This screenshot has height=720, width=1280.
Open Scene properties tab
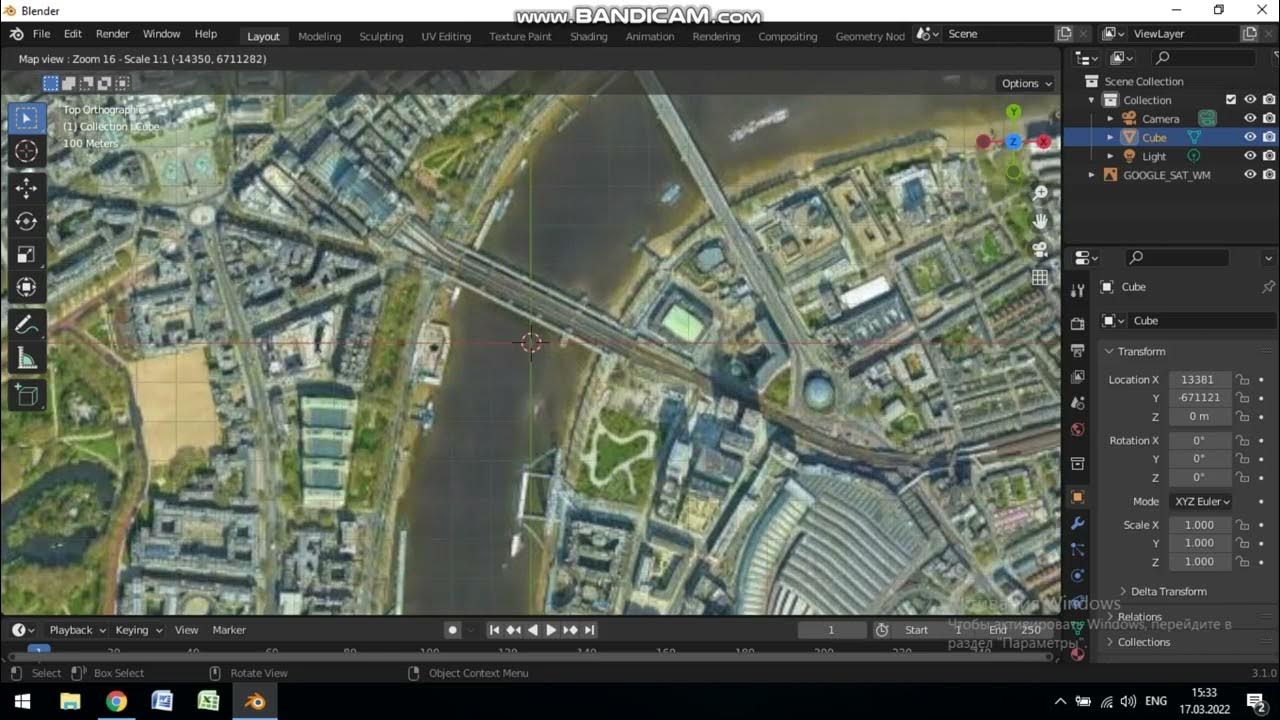(1077, 403)
